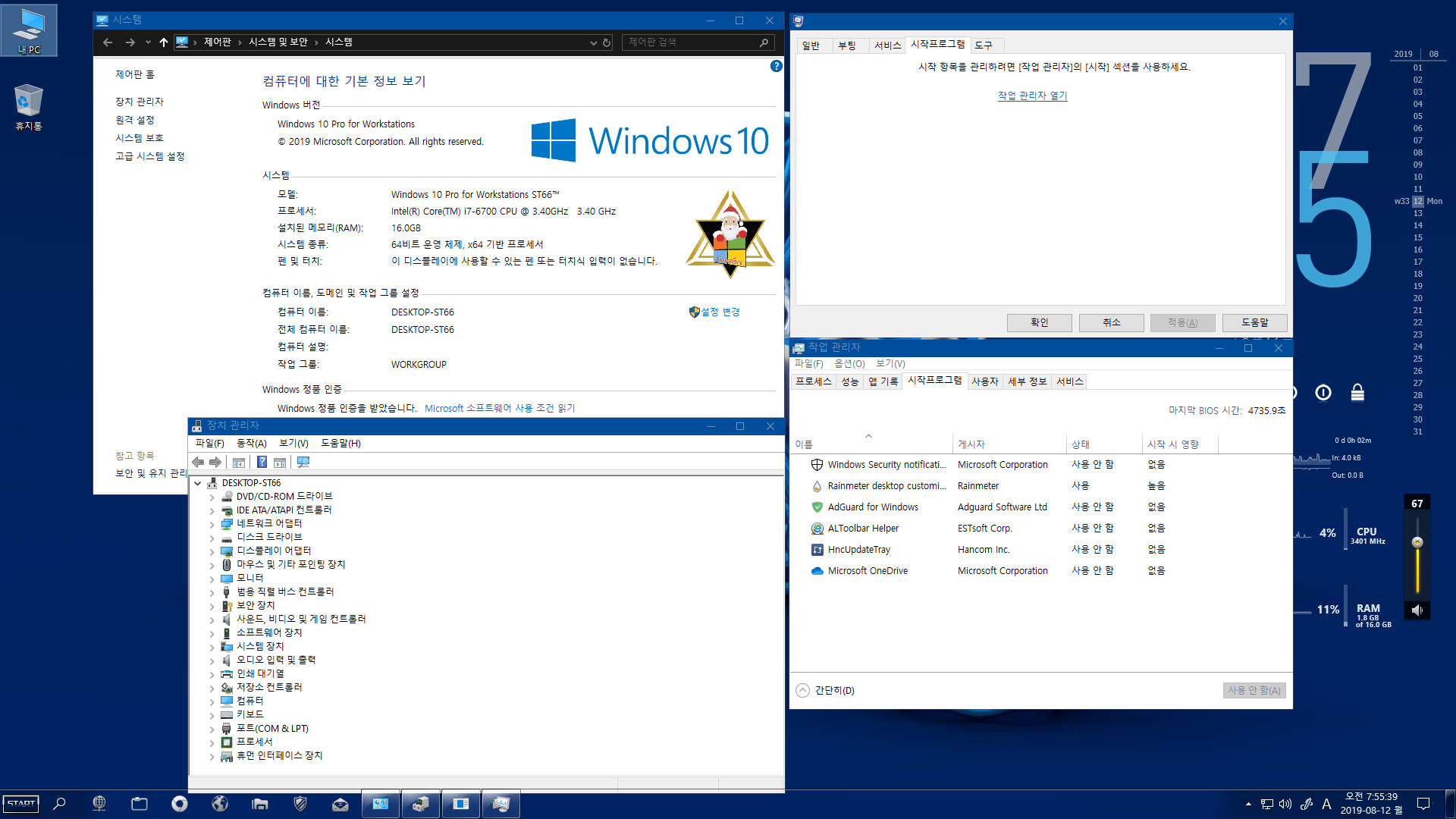Click the speaker mute icon on the volume widget

click(1417, 610)
